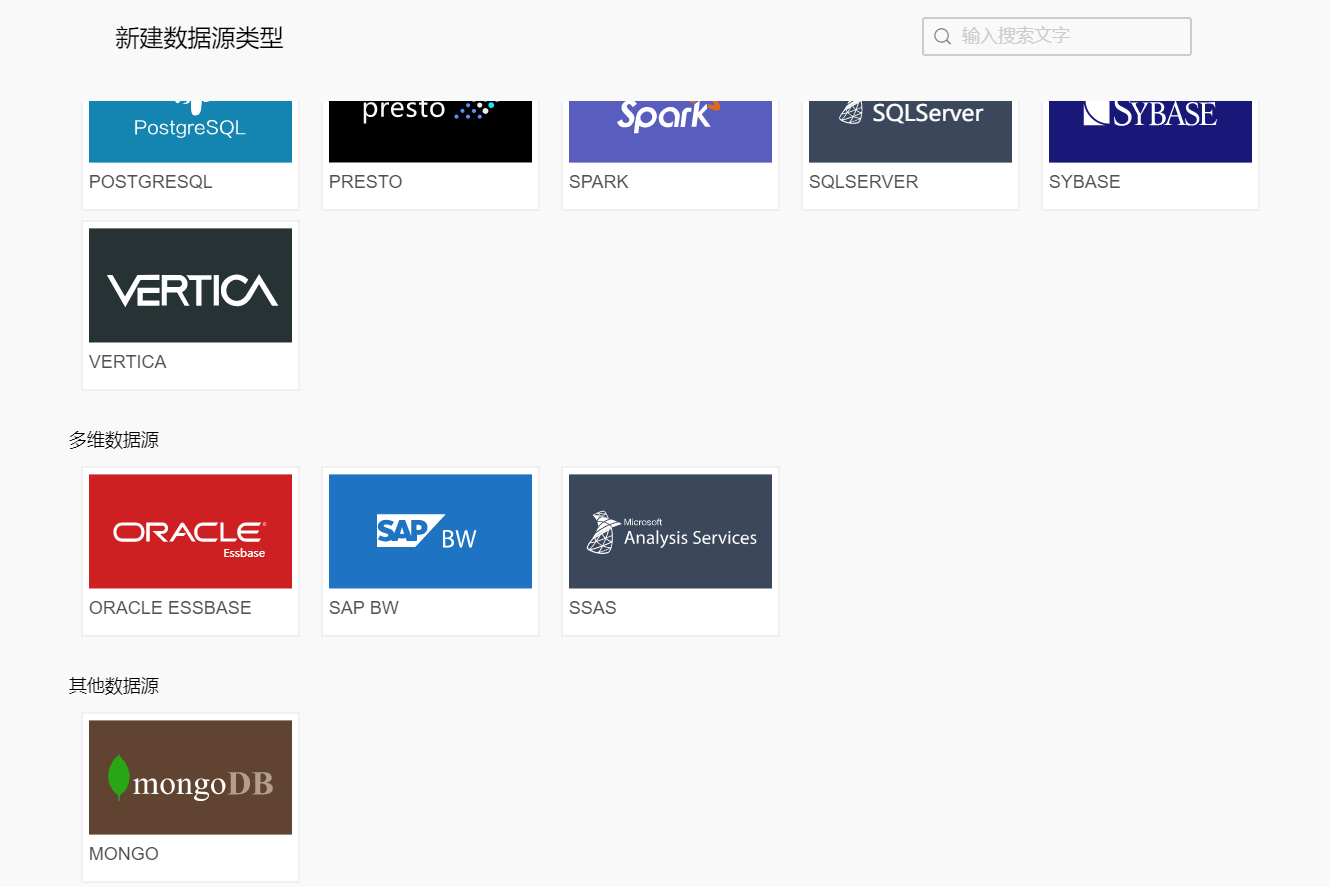Screen dimensions: 1330x887
Task: Select the Oracle Essbase logo tile
Action: tap(190, 531)
